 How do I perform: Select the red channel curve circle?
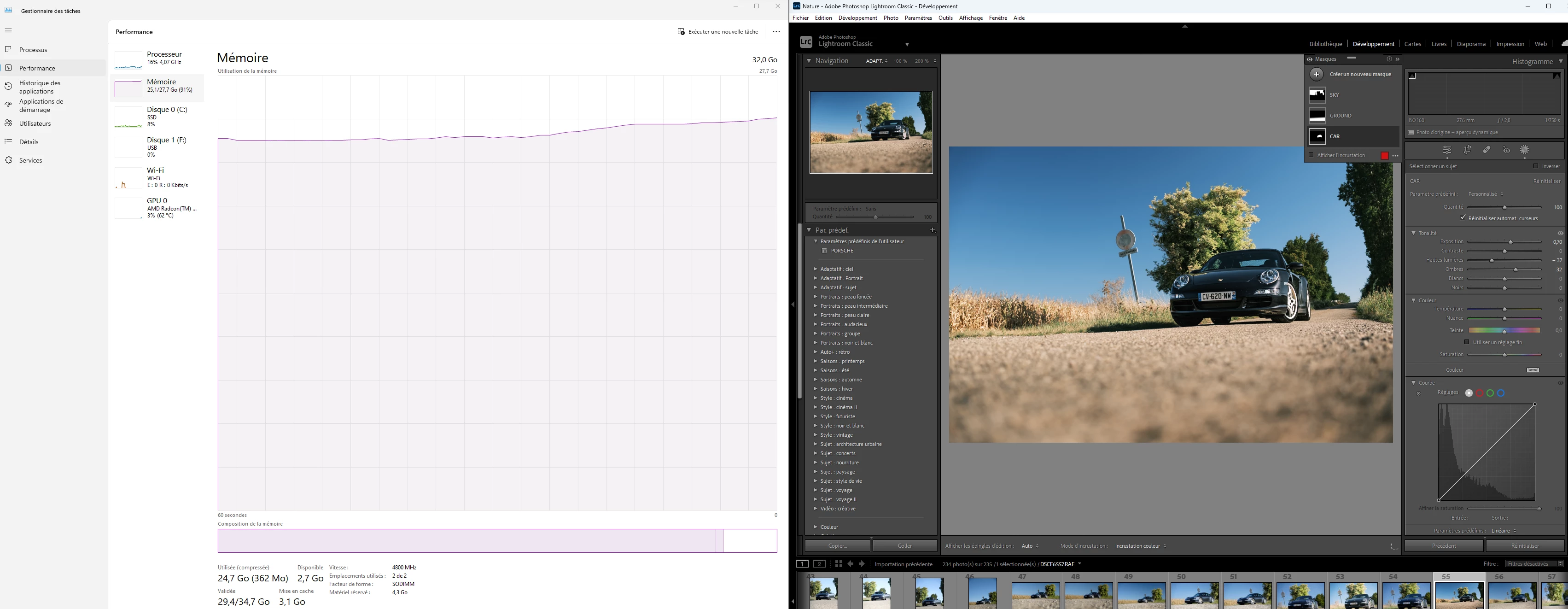click(1480, 393)
